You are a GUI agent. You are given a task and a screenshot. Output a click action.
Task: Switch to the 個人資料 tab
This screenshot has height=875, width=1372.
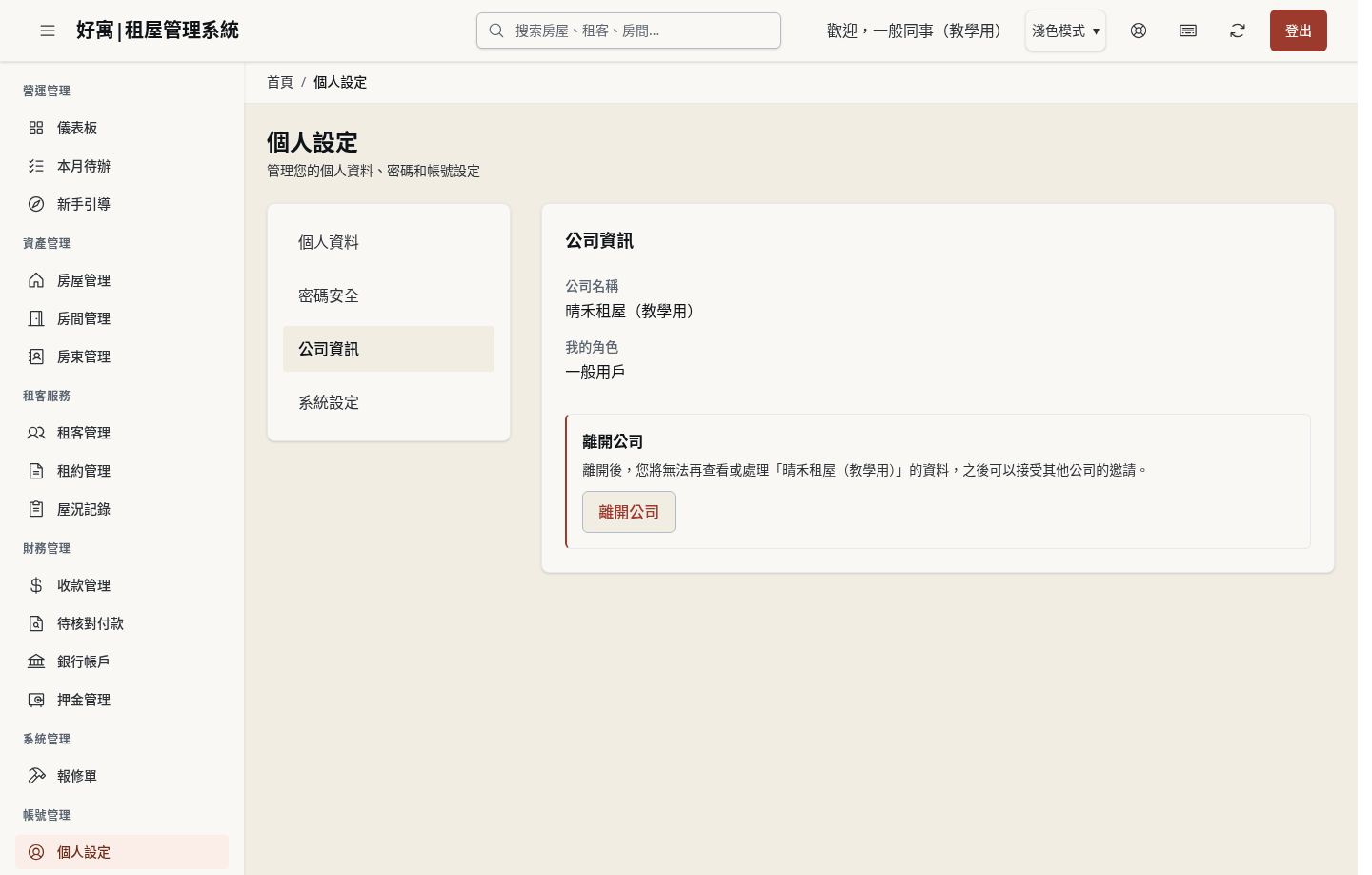(x=389, y=242)
